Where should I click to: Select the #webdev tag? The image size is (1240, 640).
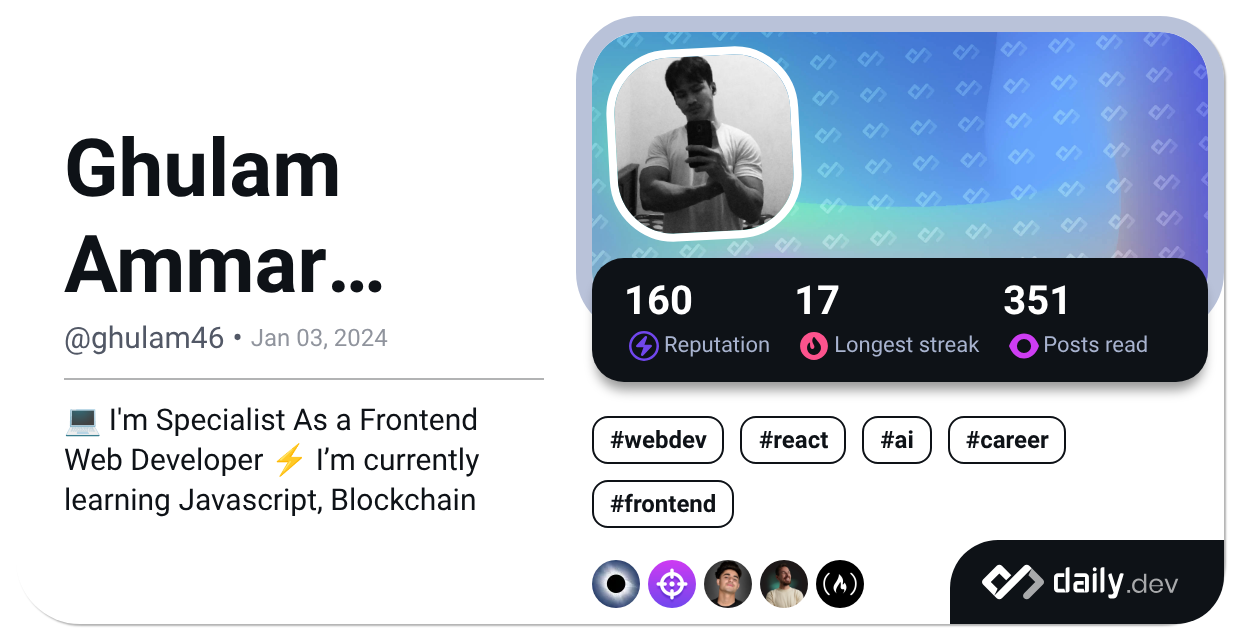pyautogui.click(x=657, y=441)
